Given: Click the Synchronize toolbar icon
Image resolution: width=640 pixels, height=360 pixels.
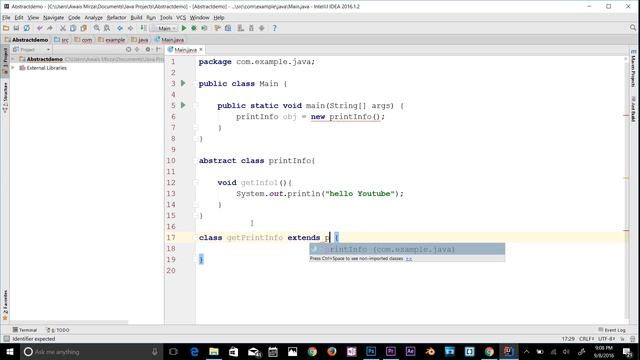Looking at the screenshot, I should pos(27,28).
